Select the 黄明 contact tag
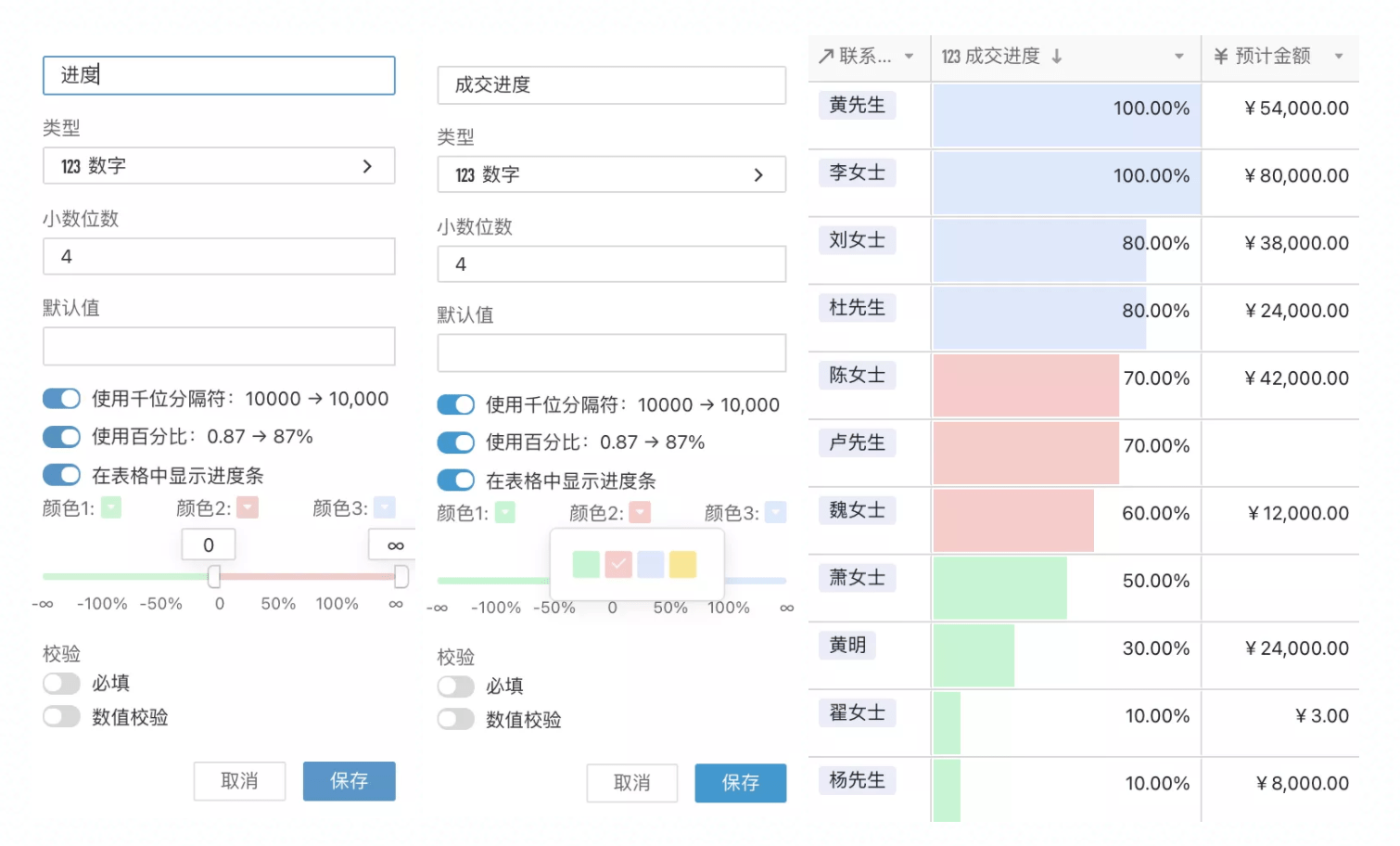This screenshot has height=846, width=1400. click(x=847, y=645)
